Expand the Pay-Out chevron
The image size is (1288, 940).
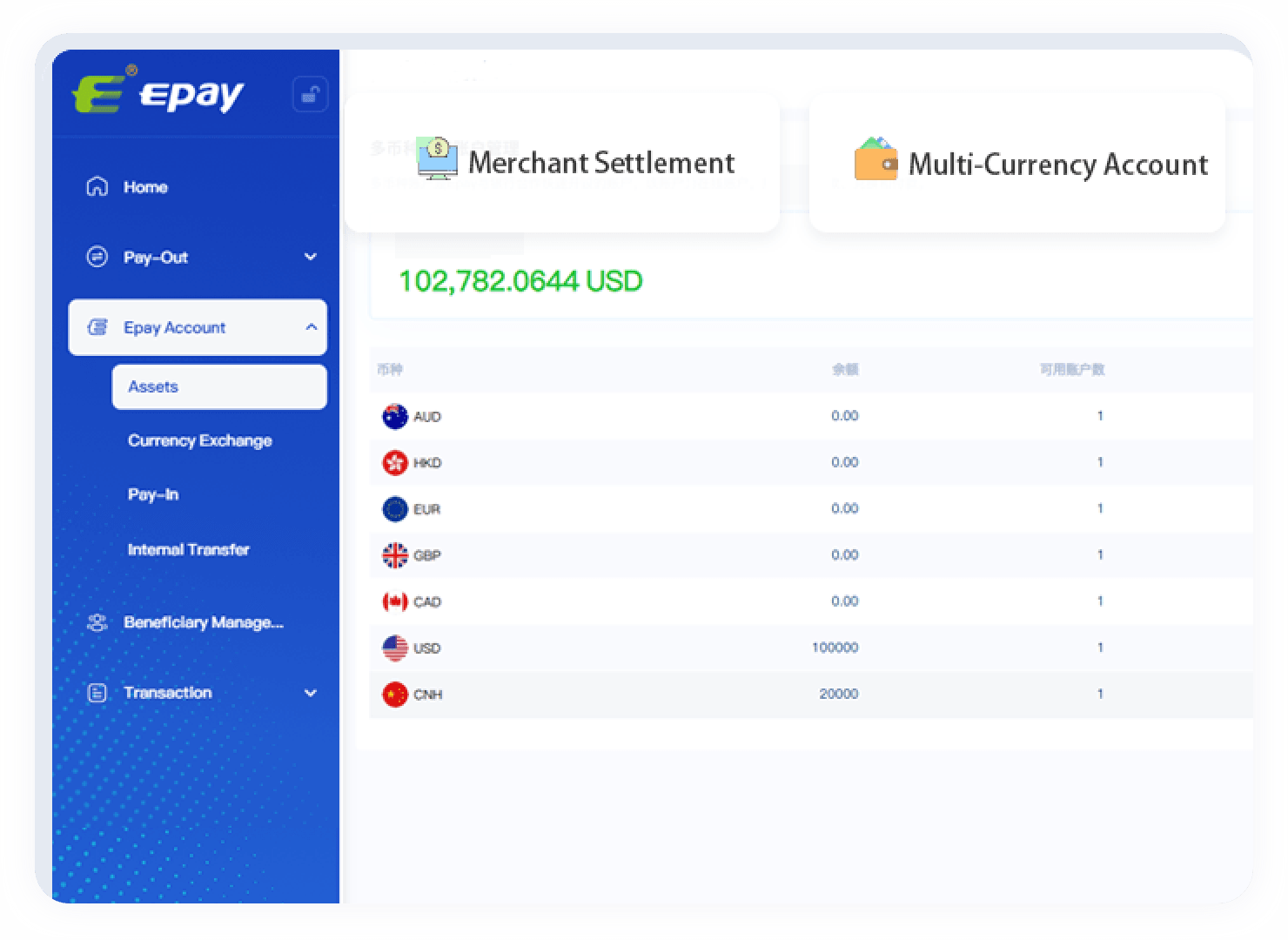click(310, 257)
